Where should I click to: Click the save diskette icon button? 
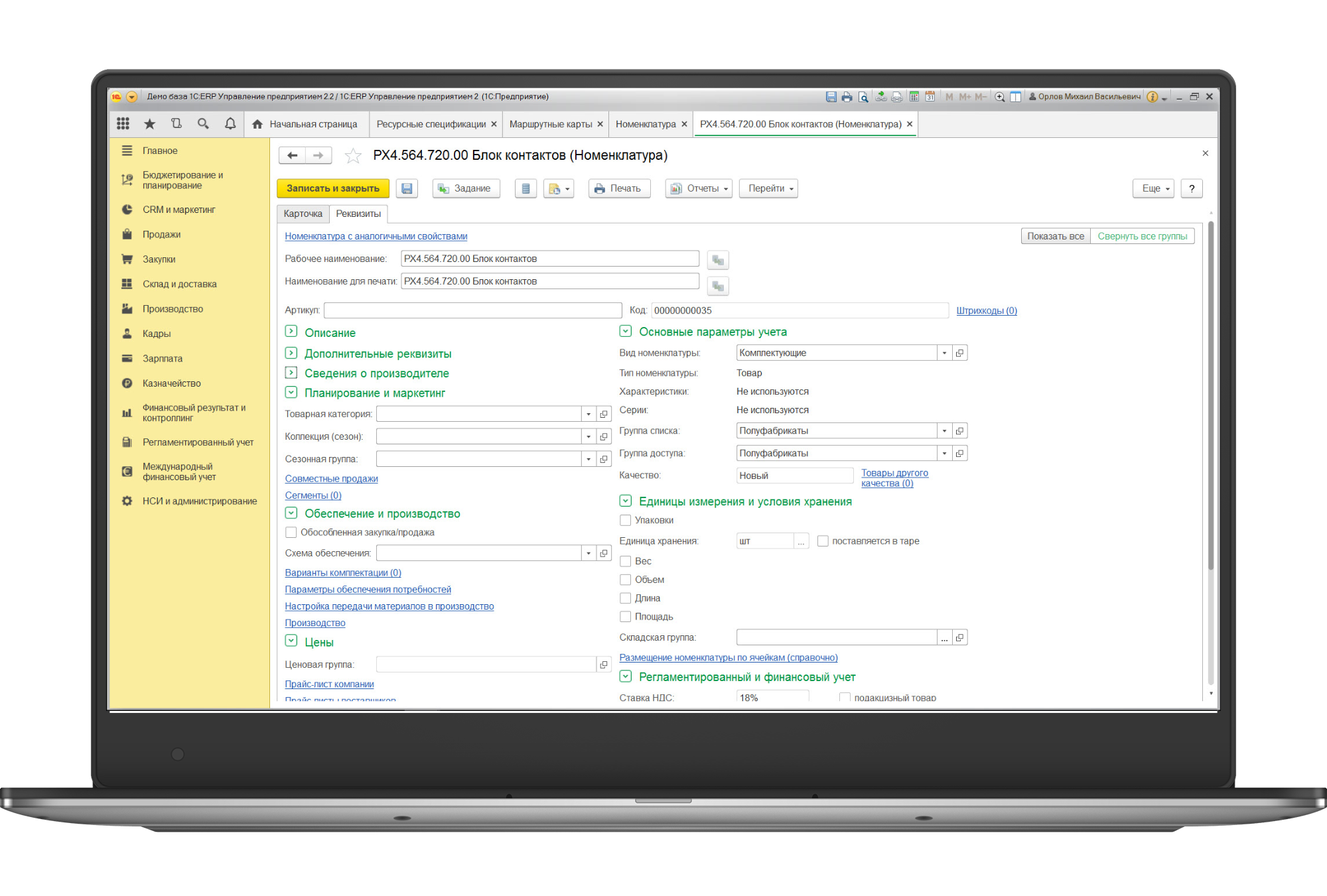407,188
